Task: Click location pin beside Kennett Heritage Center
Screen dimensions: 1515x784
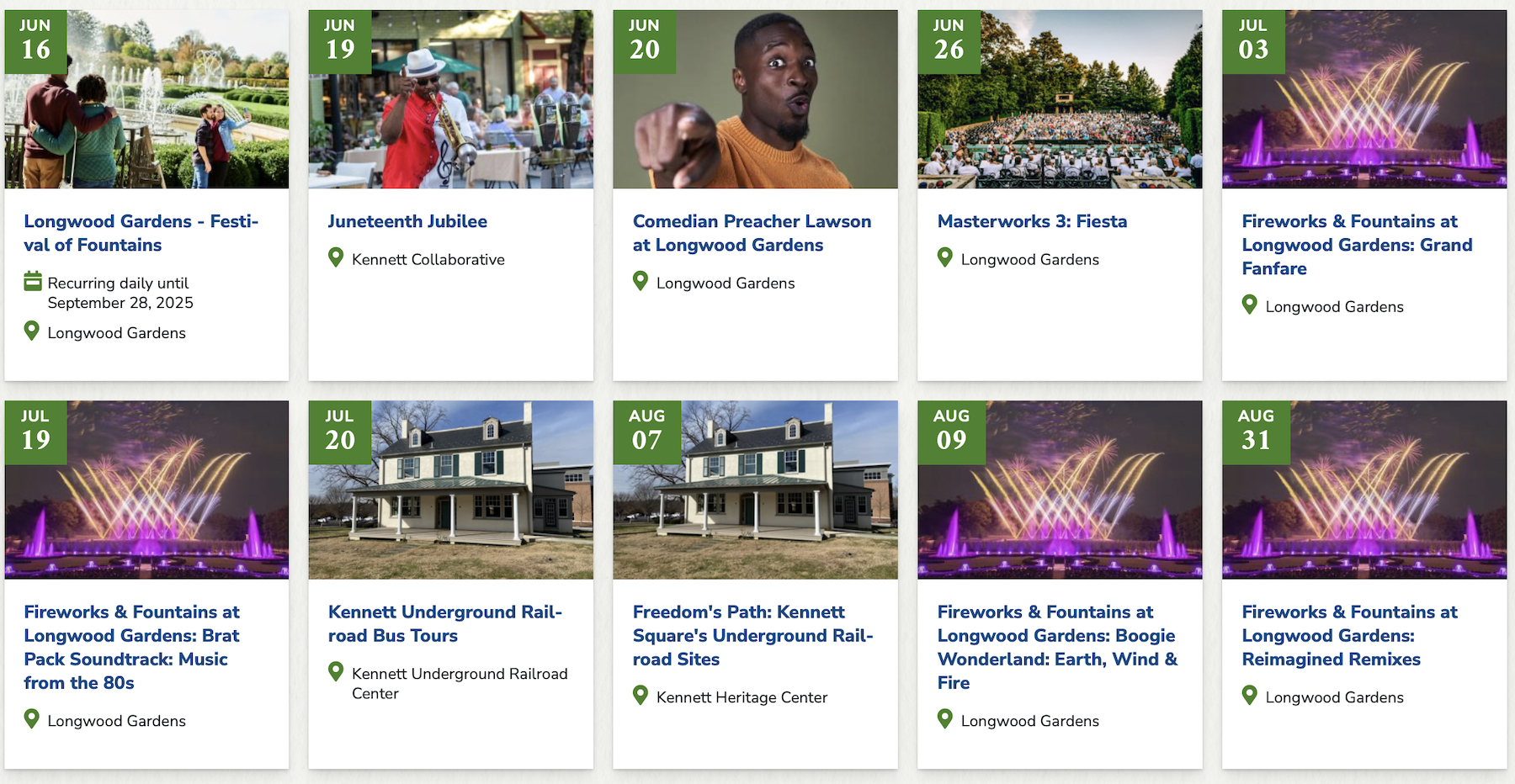Action: [641, 695]
